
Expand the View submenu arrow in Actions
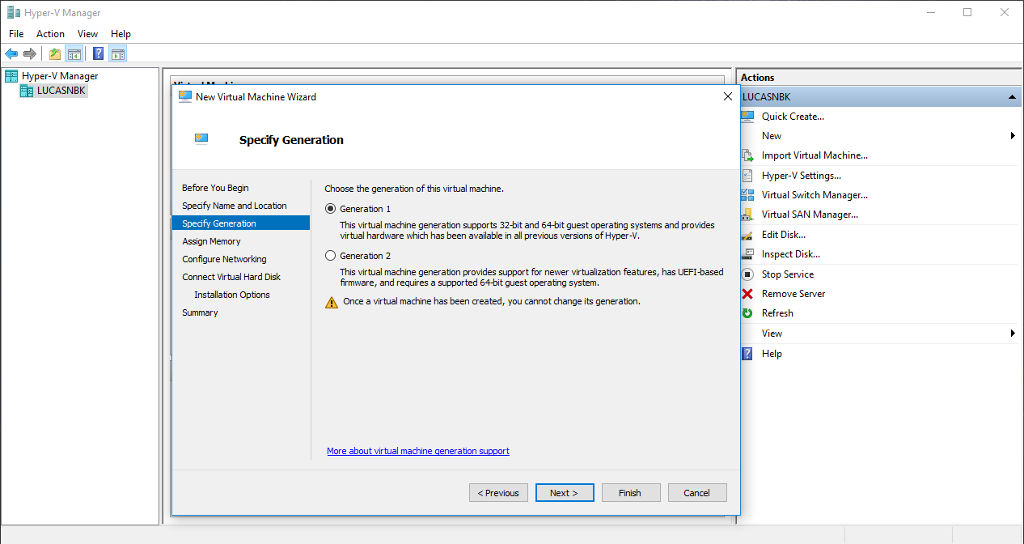click(1012, 333)
